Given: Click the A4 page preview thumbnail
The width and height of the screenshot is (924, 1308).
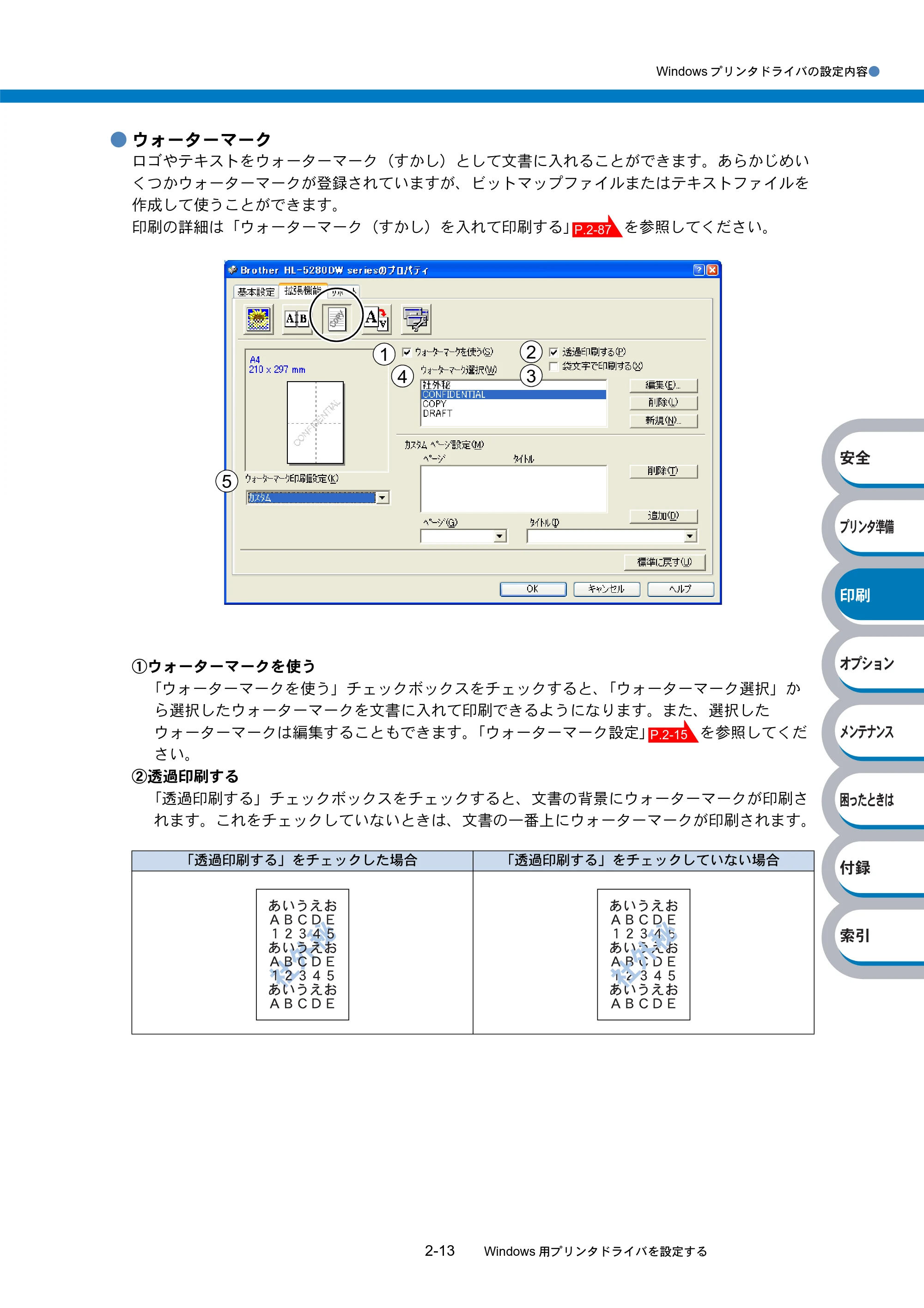Looking at the screenshot, I should pos(316,422).
